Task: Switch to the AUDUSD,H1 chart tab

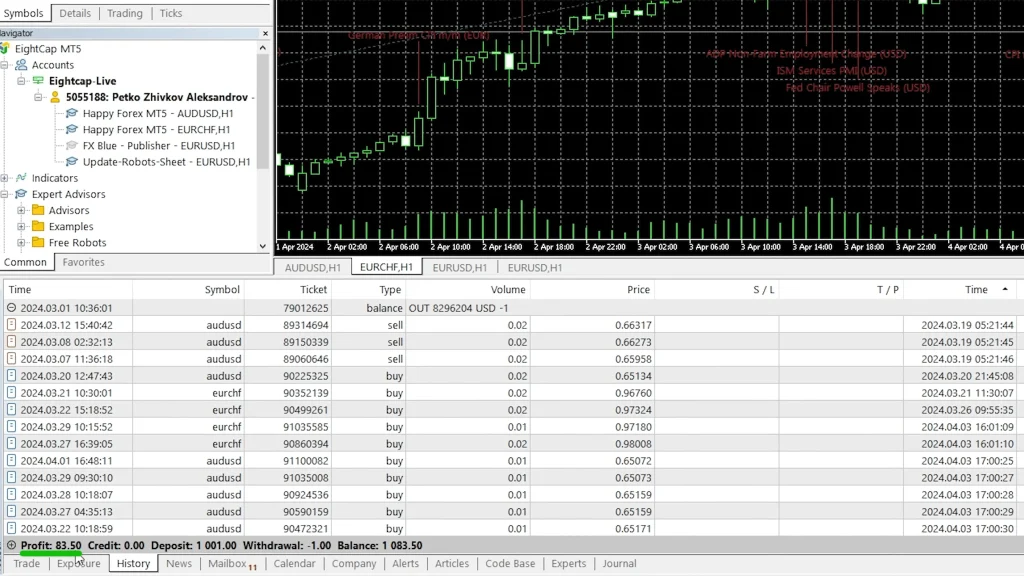Action: pos(312,267)
